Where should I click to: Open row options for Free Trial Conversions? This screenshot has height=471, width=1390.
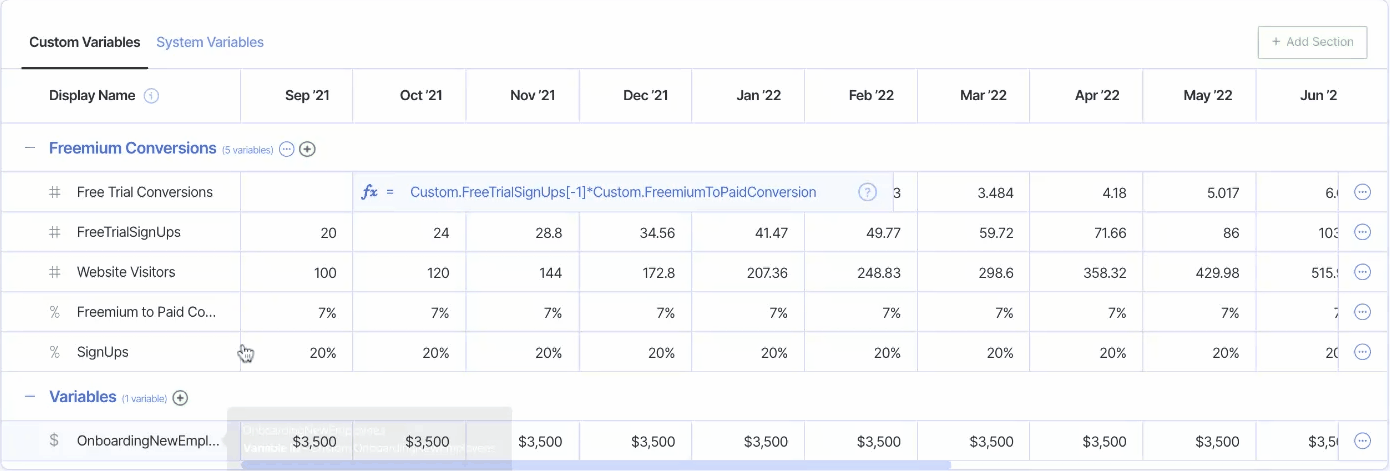1362,192
